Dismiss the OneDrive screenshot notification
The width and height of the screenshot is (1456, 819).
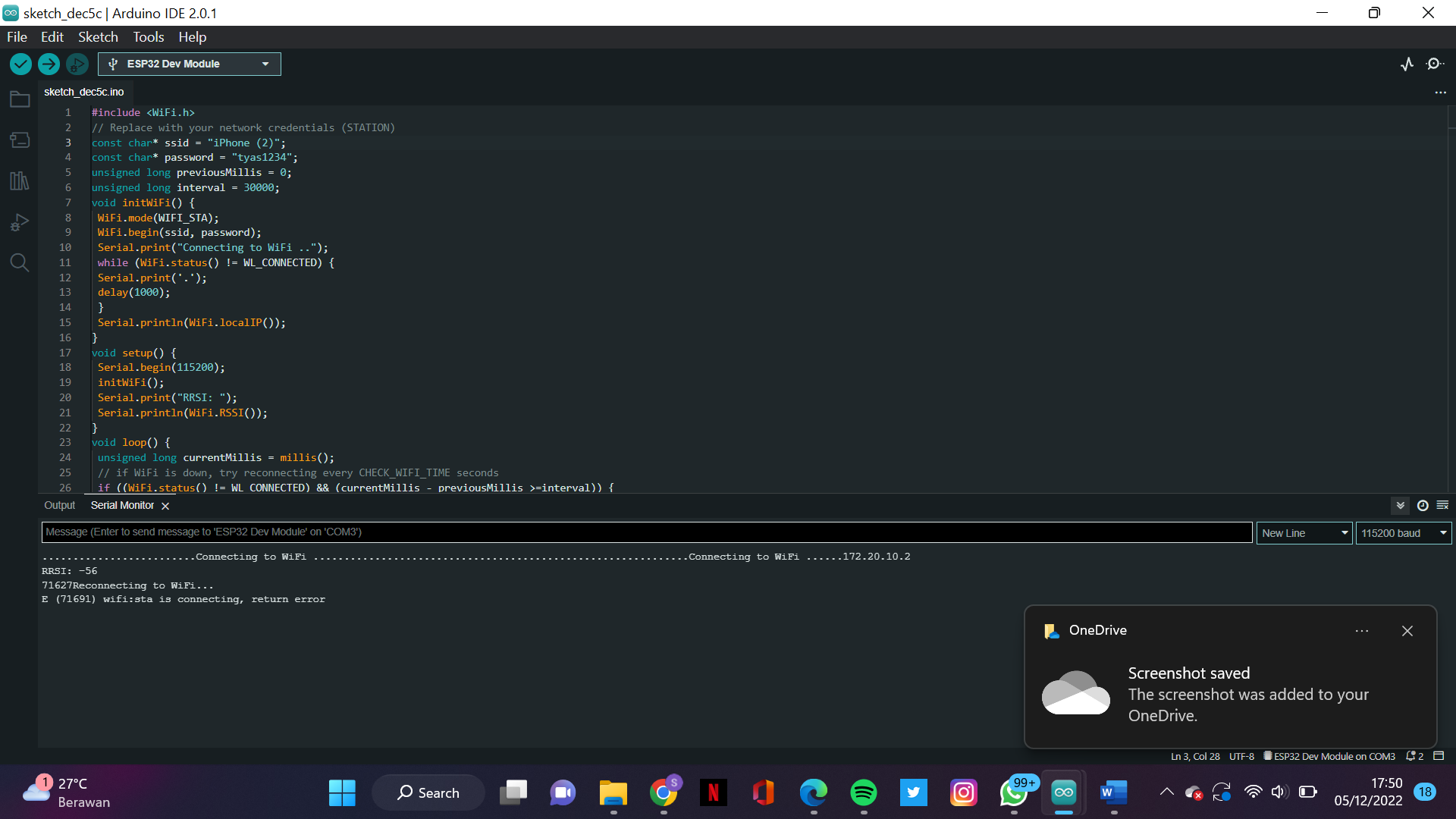[1407, 630]
